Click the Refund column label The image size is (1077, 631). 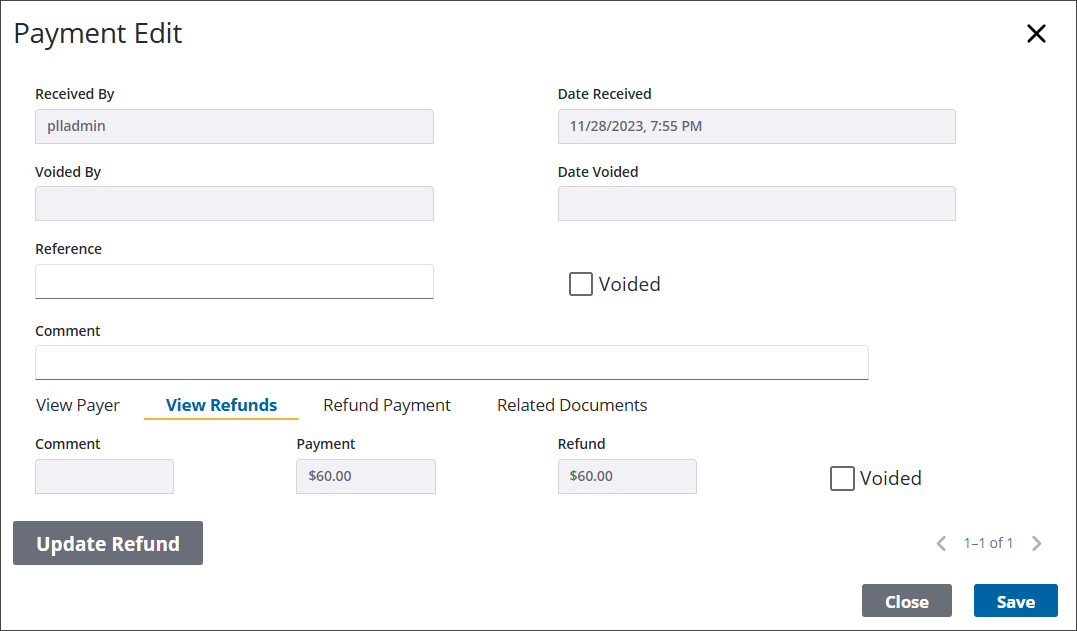(x=581, y=444)
